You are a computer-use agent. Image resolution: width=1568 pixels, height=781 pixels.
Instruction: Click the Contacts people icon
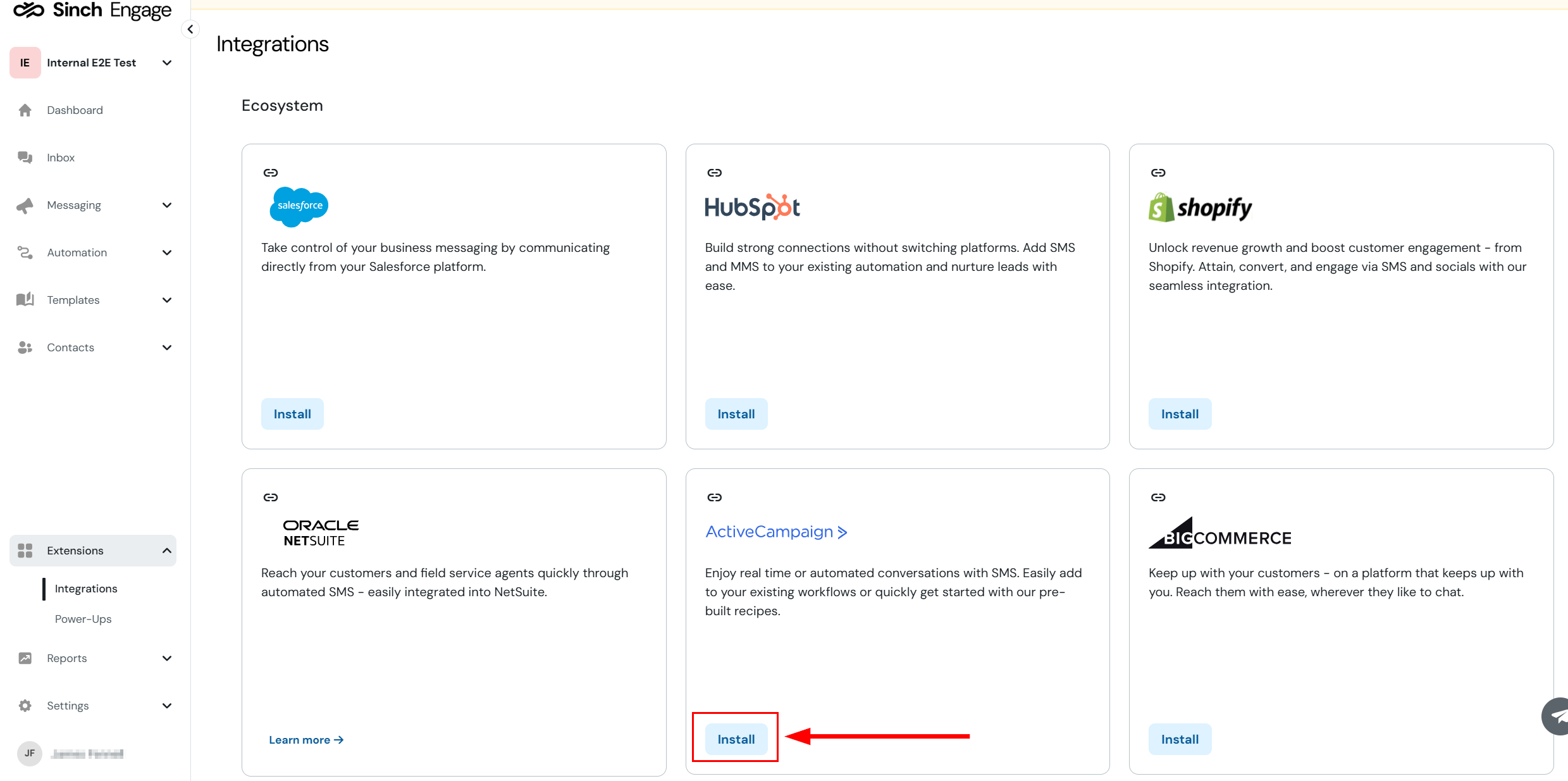(25, 347)
